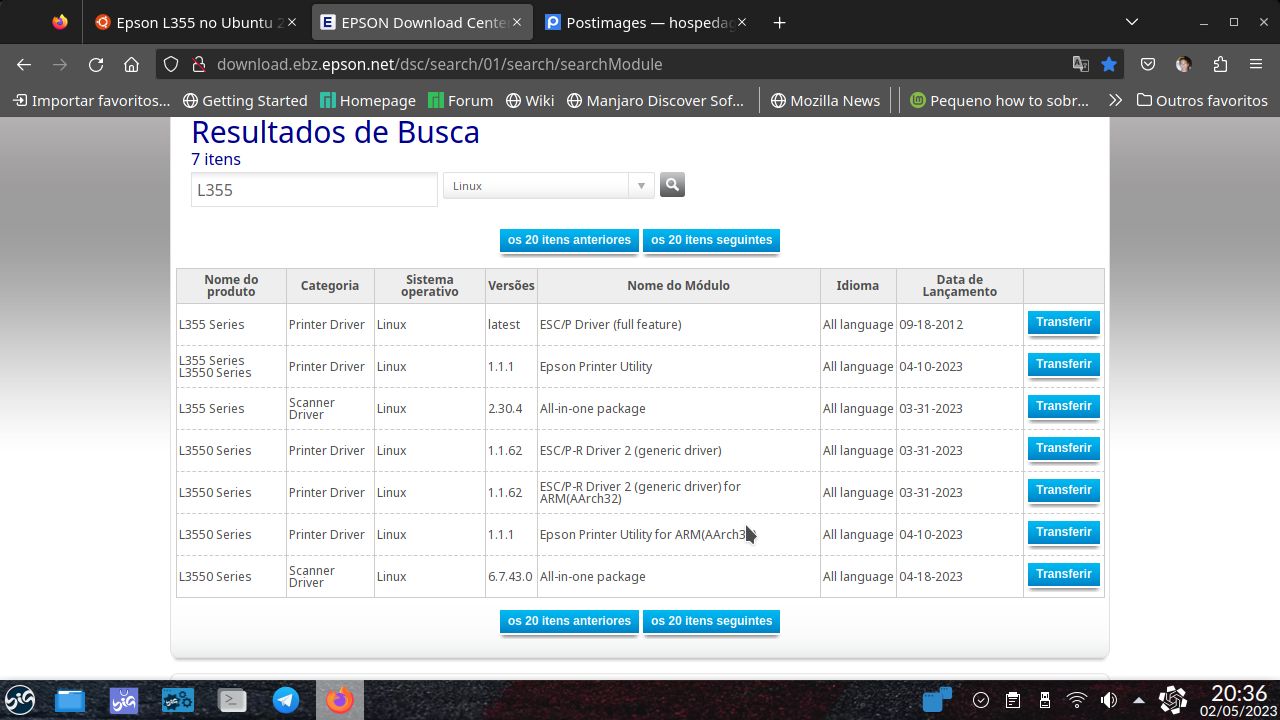Open the Forum bookmark
The width and height of the screenshot is (1280, 720).
[x=460, y=100]
